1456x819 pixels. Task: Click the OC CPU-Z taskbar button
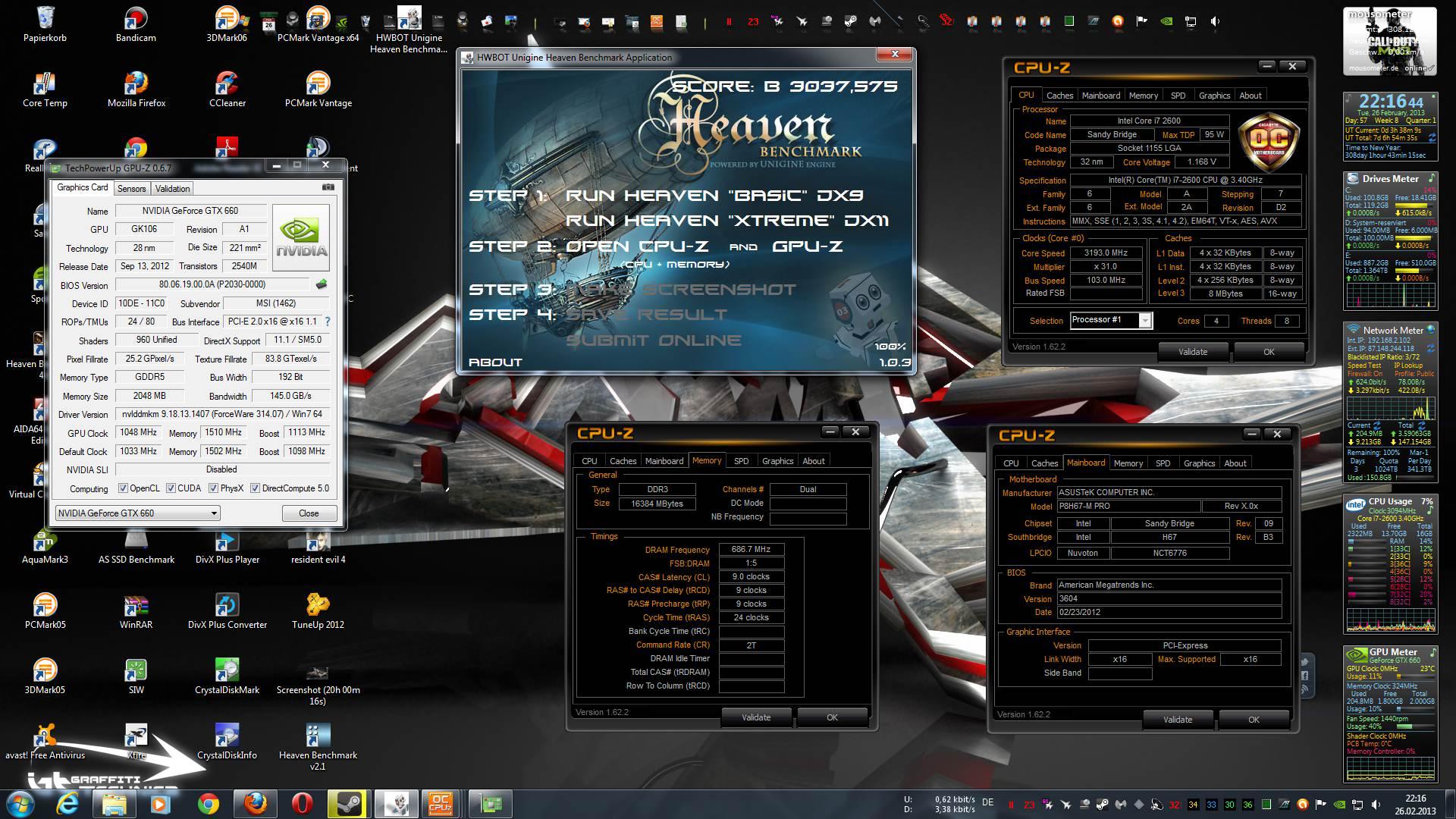click(441, 803)
